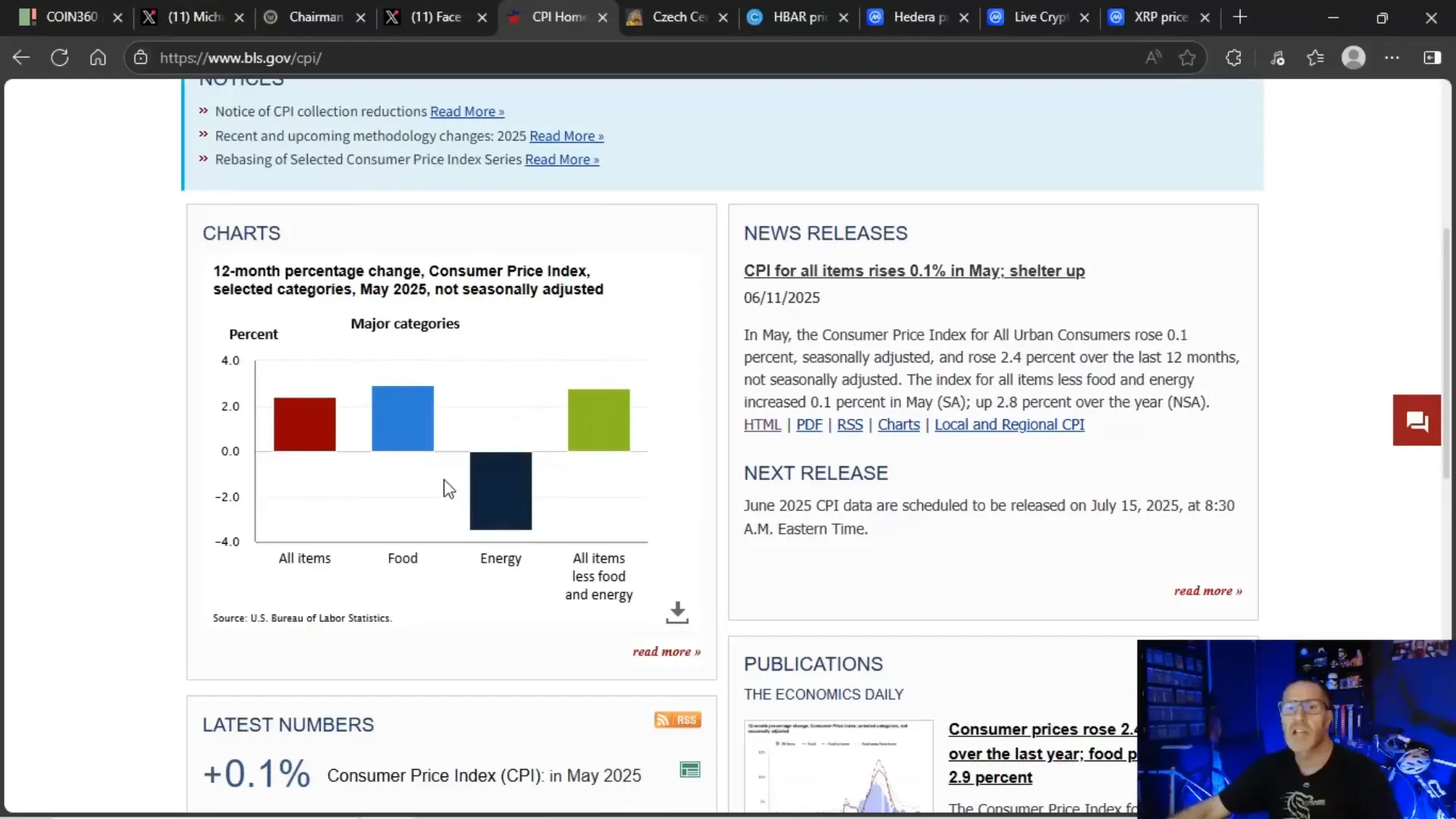This screenshot has height=819, width=1456.
Task: Open 'CPI for all items rises 0.1%' headline
Action: (x=914, y=271)
